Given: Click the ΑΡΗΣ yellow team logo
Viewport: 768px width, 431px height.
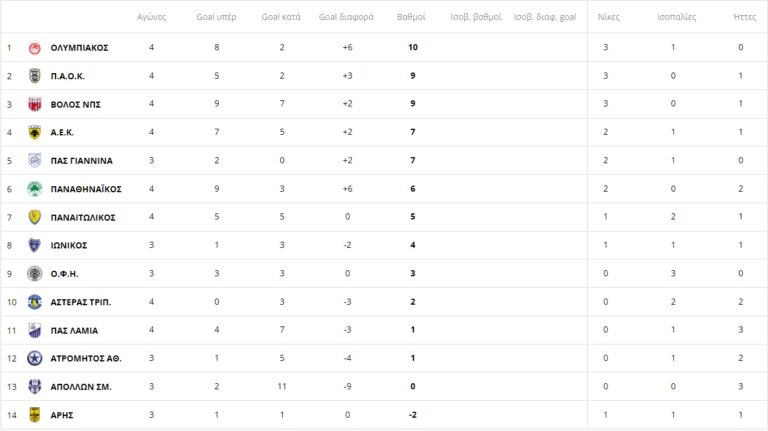Looking at the screenshot, I should click(x=34, y=415).
